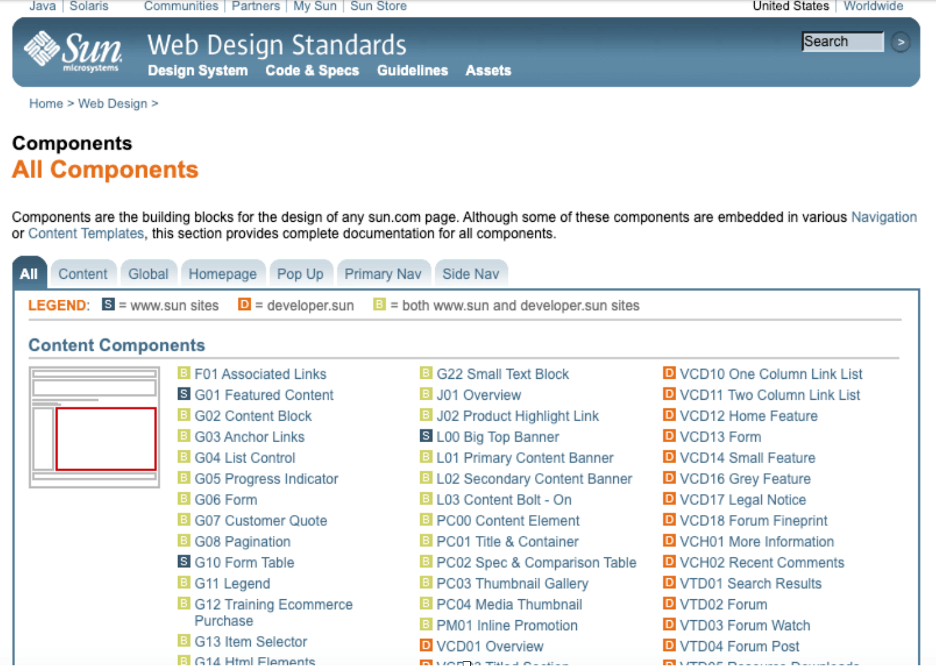Open the Communities link
936x666 pixels.
[x=181, y=6]
